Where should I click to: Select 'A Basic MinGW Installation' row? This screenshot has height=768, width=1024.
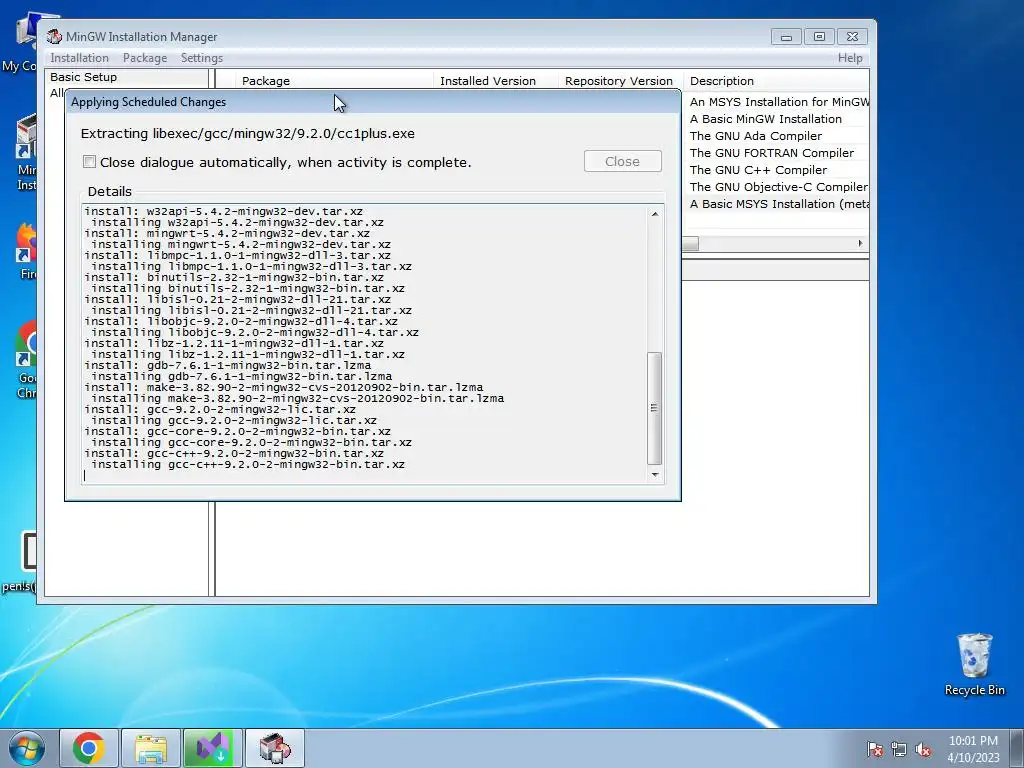765,119
